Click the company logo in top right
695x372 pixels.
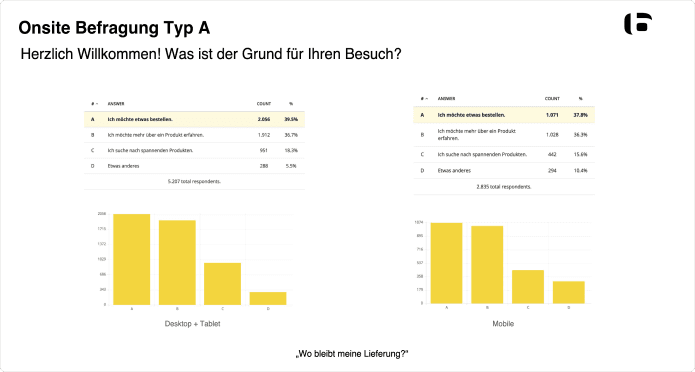click(x=638, y=24)
